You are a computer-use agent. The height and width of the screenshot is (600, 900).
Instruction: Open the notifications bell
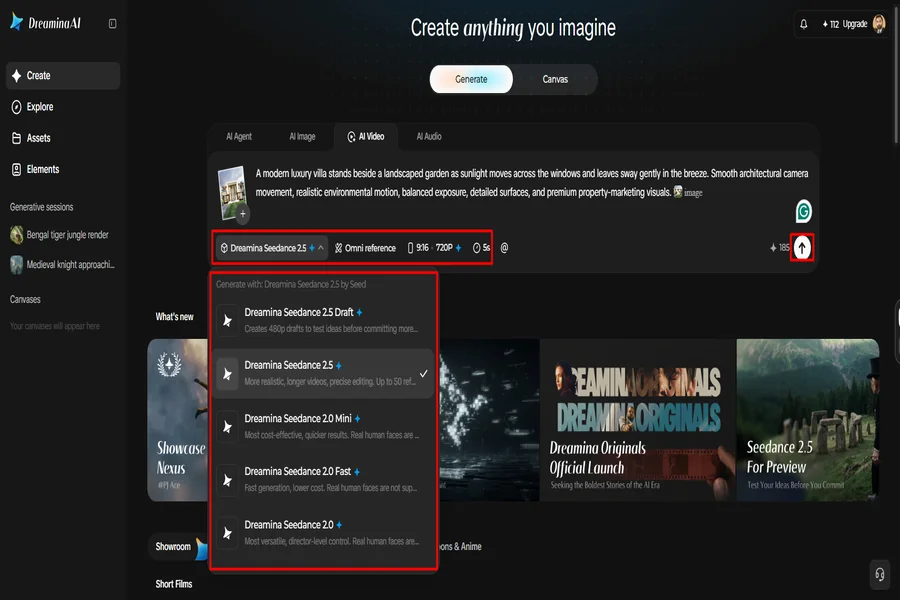click(x=804, y=24)
